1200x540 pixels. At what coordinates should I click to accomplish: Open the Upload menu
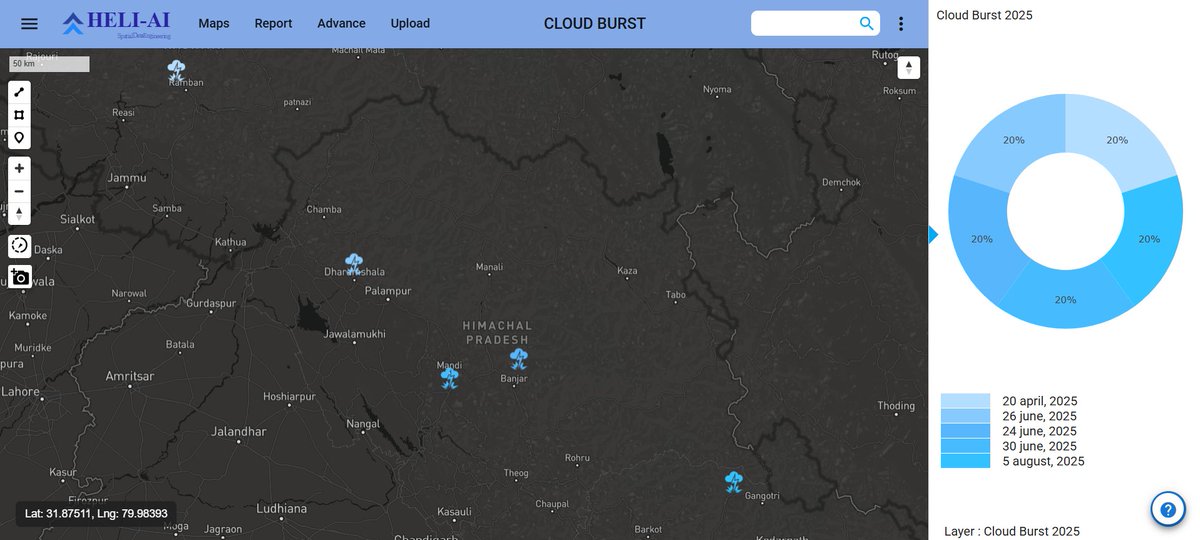(410, 23)
